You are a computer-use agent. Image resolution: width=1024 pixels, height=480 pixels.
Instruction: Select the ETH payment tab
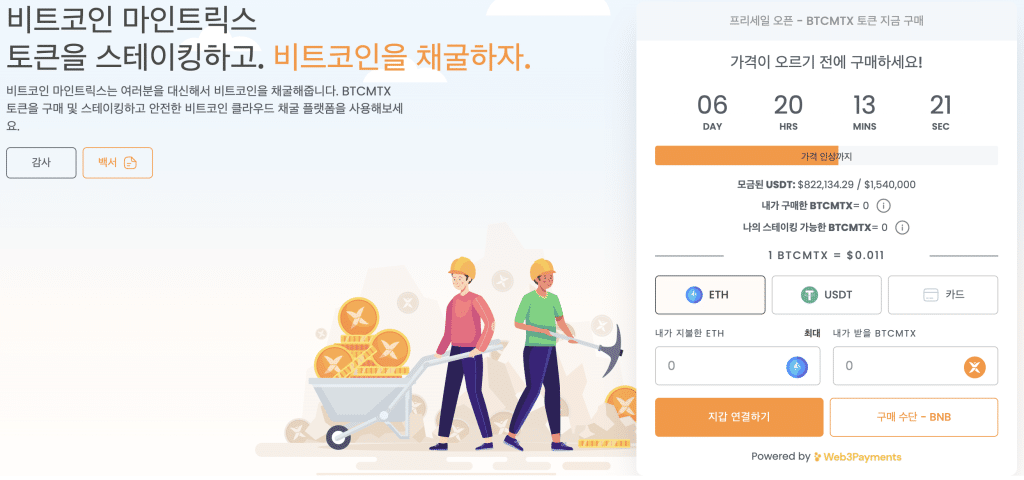click(708, 295)
